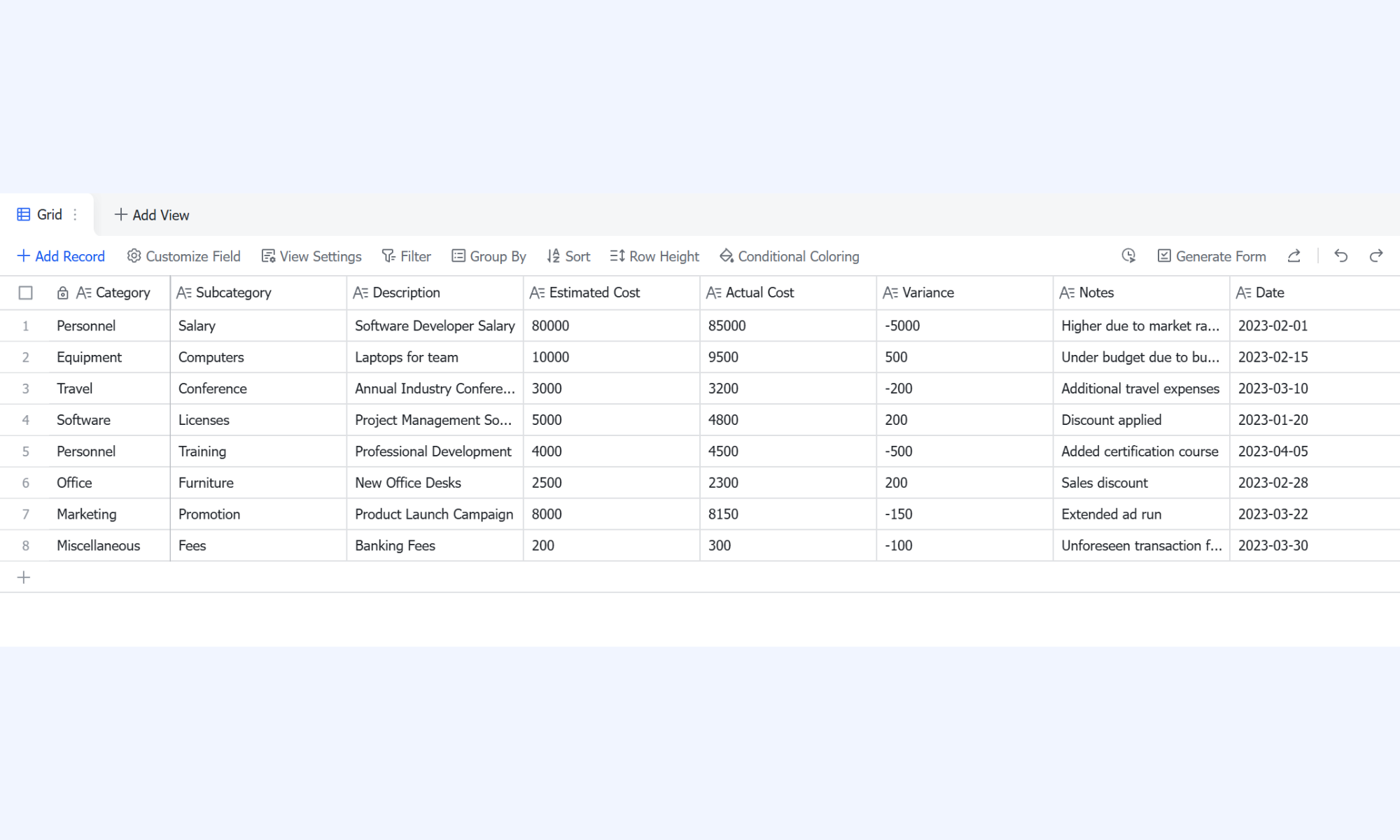Open the Category column header
The width and height of the screenshot is (1400, 840).
109,293
